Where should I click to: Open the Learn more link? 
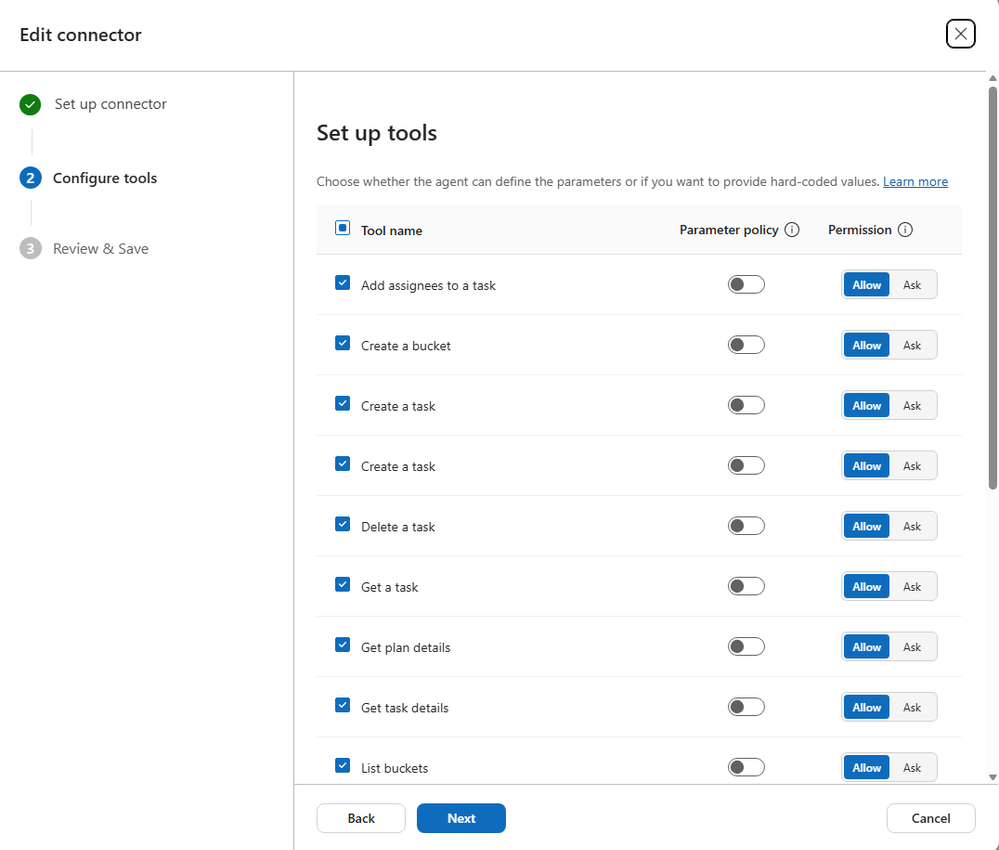tap(915, 182)
